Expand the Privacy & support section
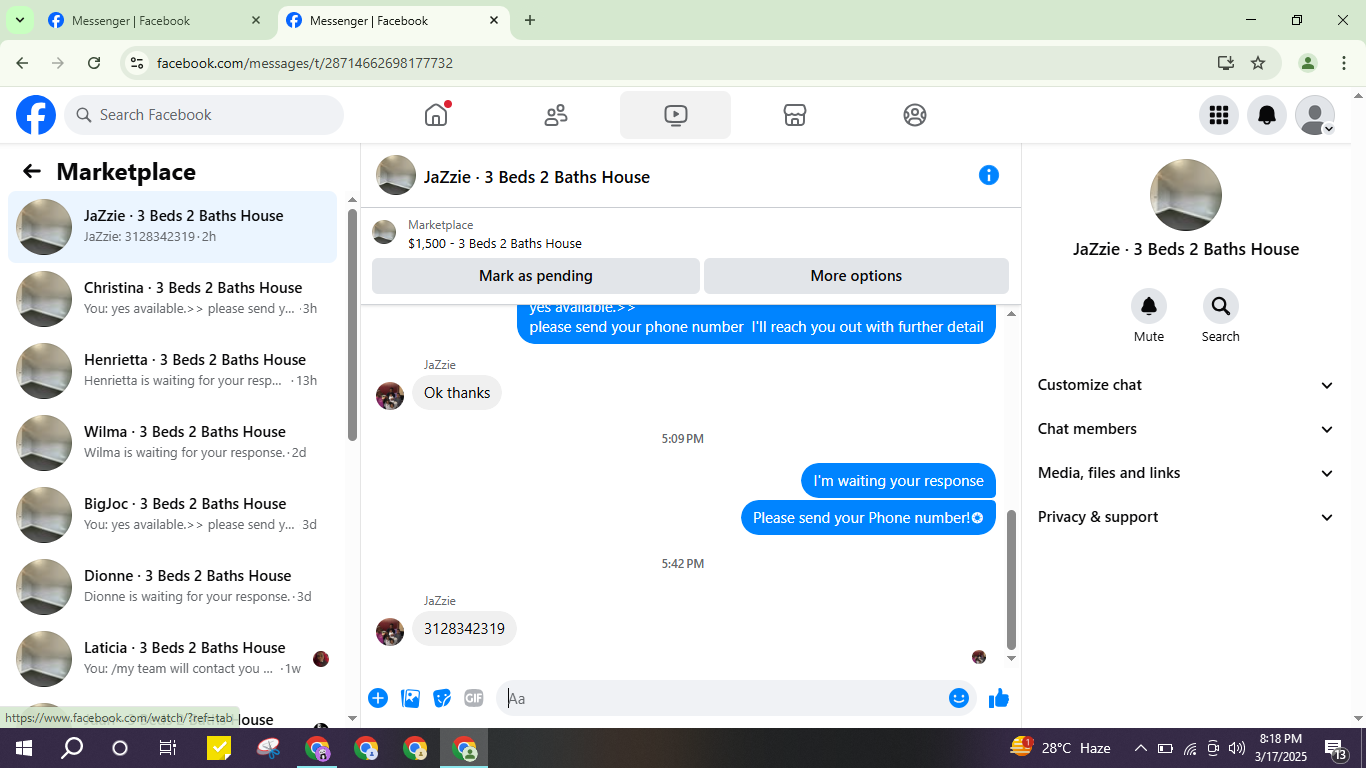Viewport: 1366px width, 768px height. tap(1186, 517)
